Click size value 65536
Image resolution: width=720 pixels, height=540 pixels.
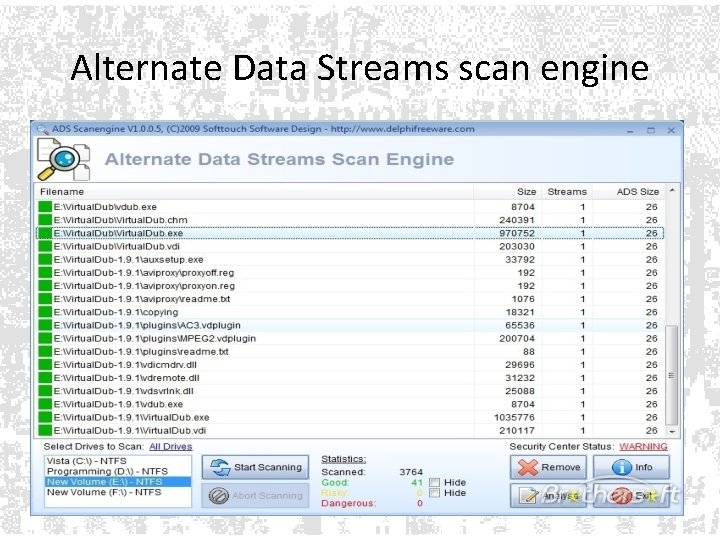point(520,326)
